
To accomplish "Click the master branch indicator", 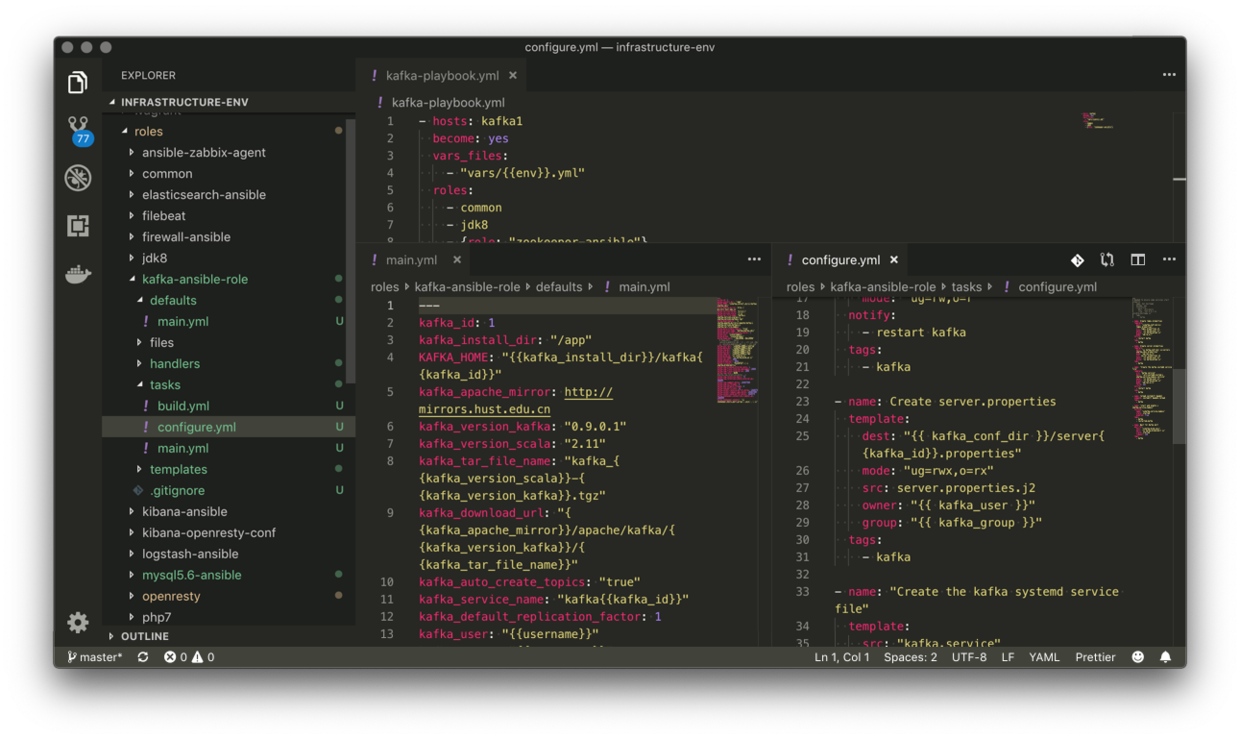I will click(x=95, y=657).
